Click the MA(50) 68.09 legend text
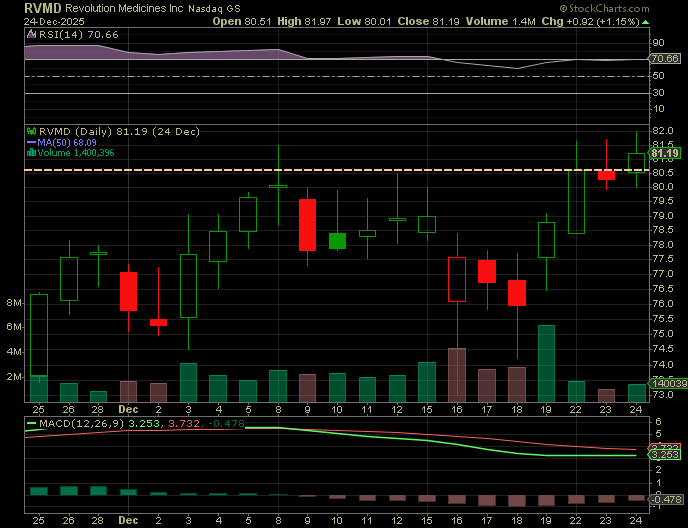 click(x=67, y=143)
